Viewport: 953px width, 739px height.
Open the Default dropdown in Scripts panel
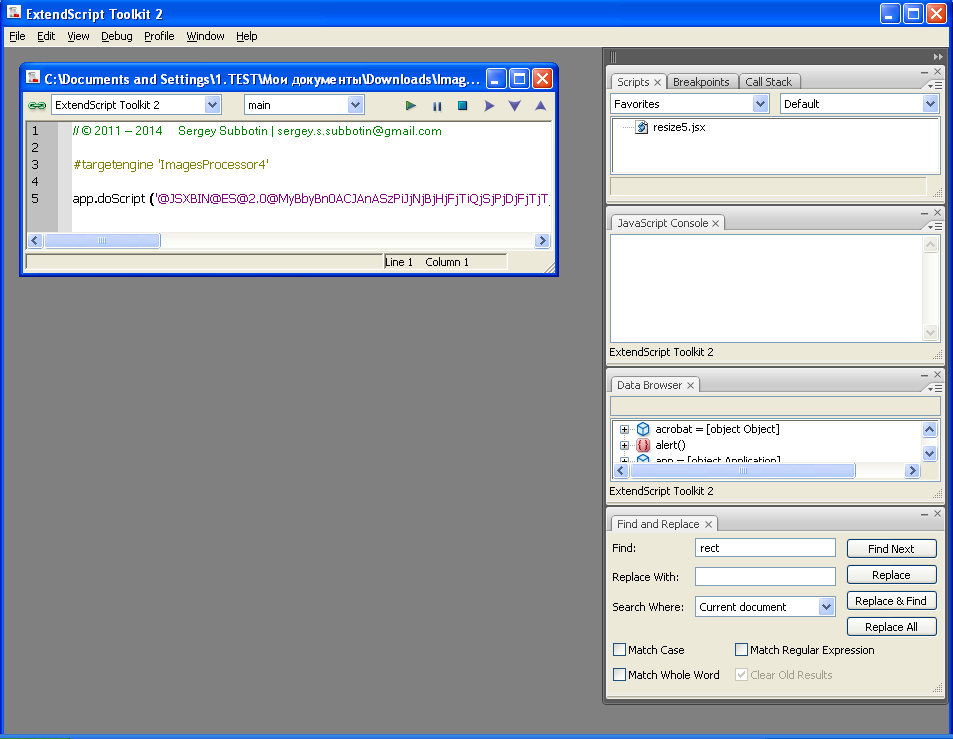930,104
